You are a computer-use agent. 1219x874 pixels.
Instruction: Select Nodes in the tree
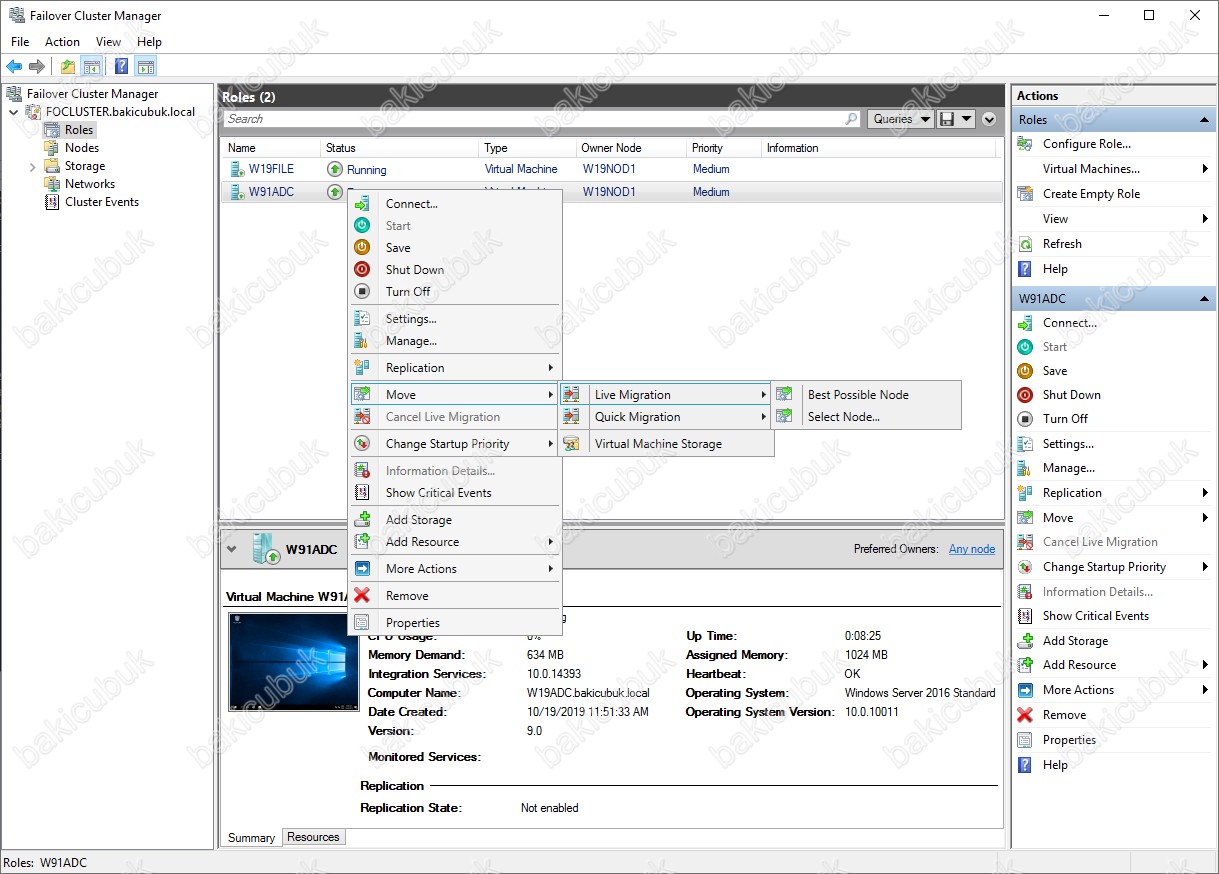(82, 148)
